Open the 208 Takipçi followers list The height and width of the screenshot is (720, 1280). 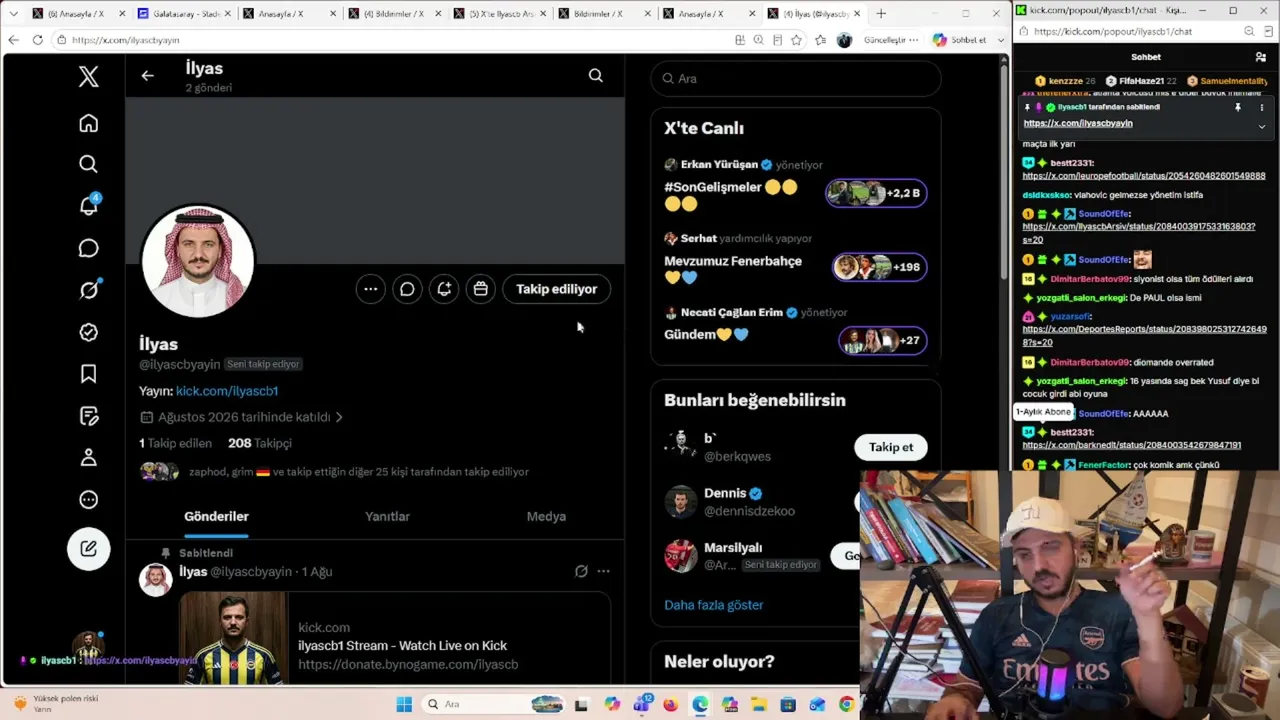[260, 443]
